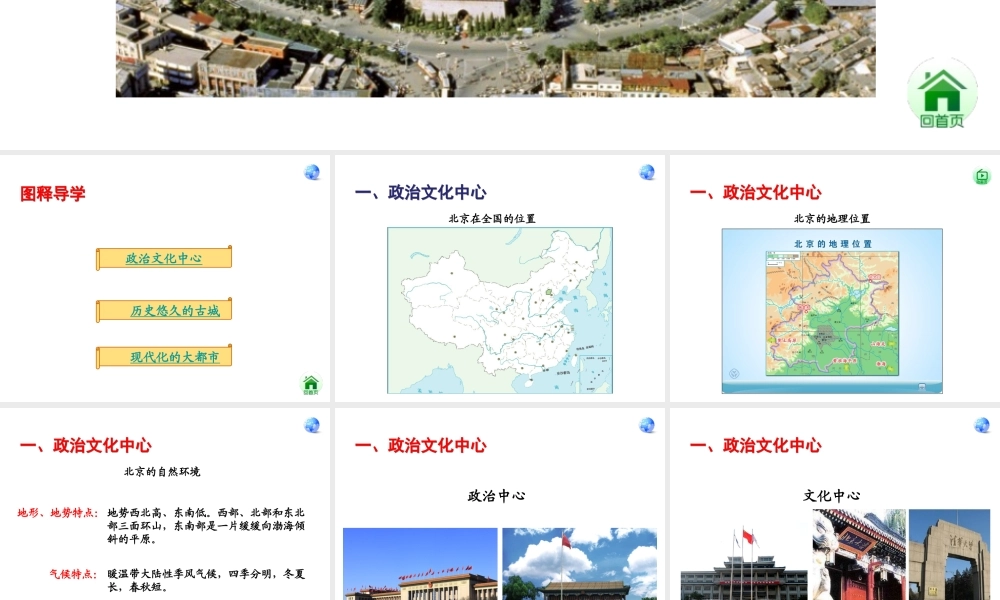1000x600 pixels.
Task: Click the 政治中心 subtitle
Action: 496,495
